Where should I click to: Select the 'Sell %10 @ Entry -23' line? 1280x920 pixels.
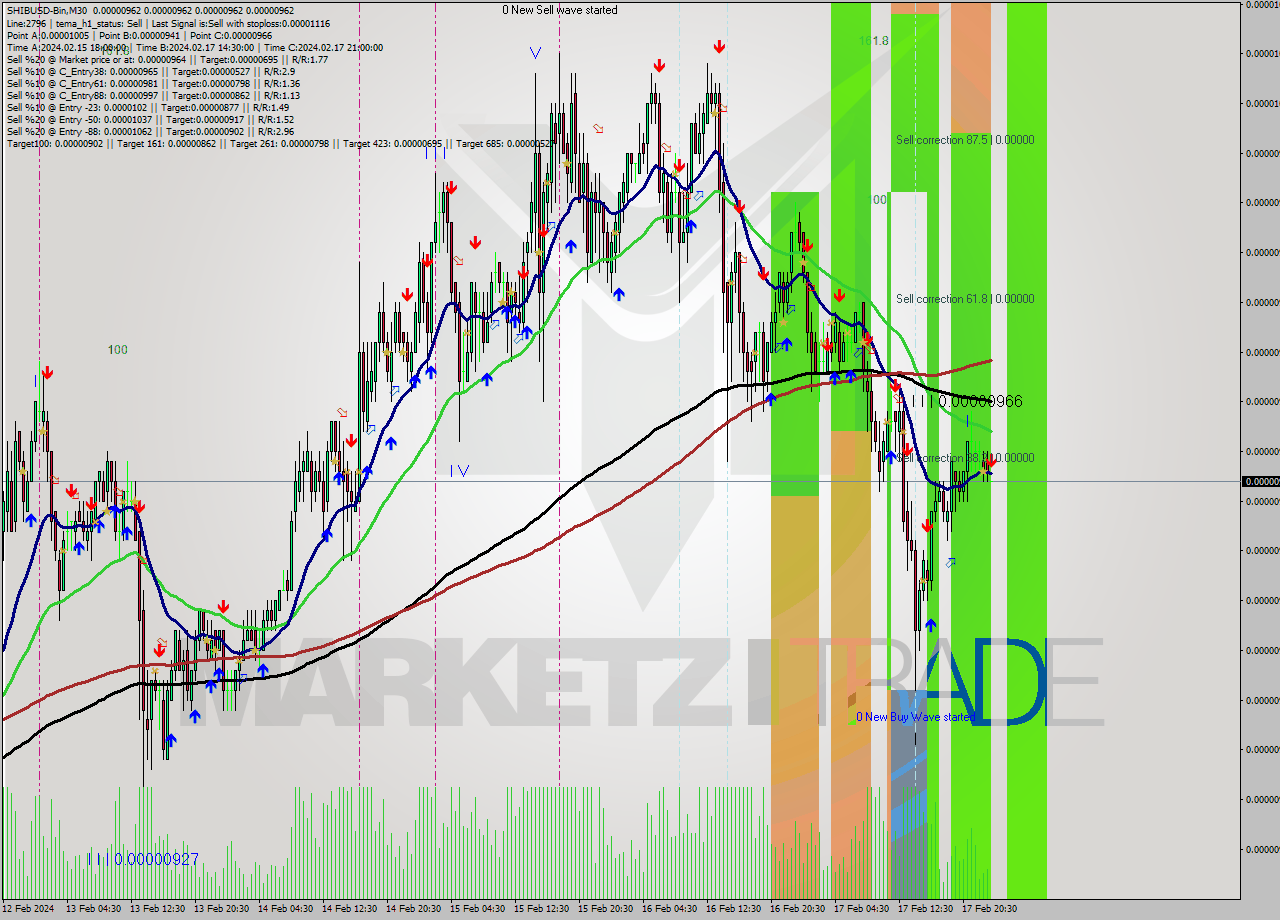[x=147, y=107]
